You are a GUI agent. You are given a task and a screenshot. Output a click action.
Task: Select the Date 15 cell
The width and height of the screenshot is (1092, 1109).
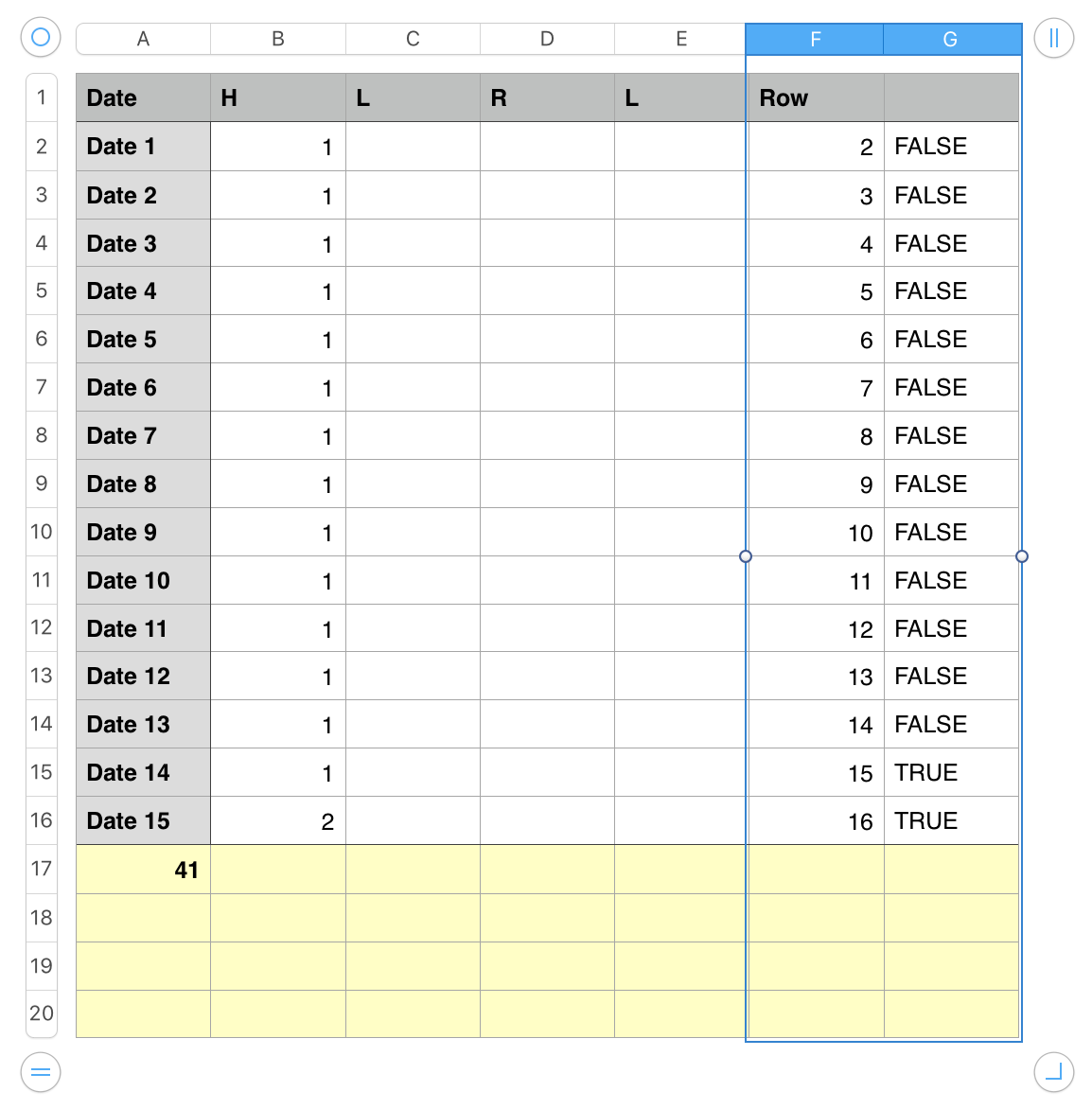(x=143, y=820)
